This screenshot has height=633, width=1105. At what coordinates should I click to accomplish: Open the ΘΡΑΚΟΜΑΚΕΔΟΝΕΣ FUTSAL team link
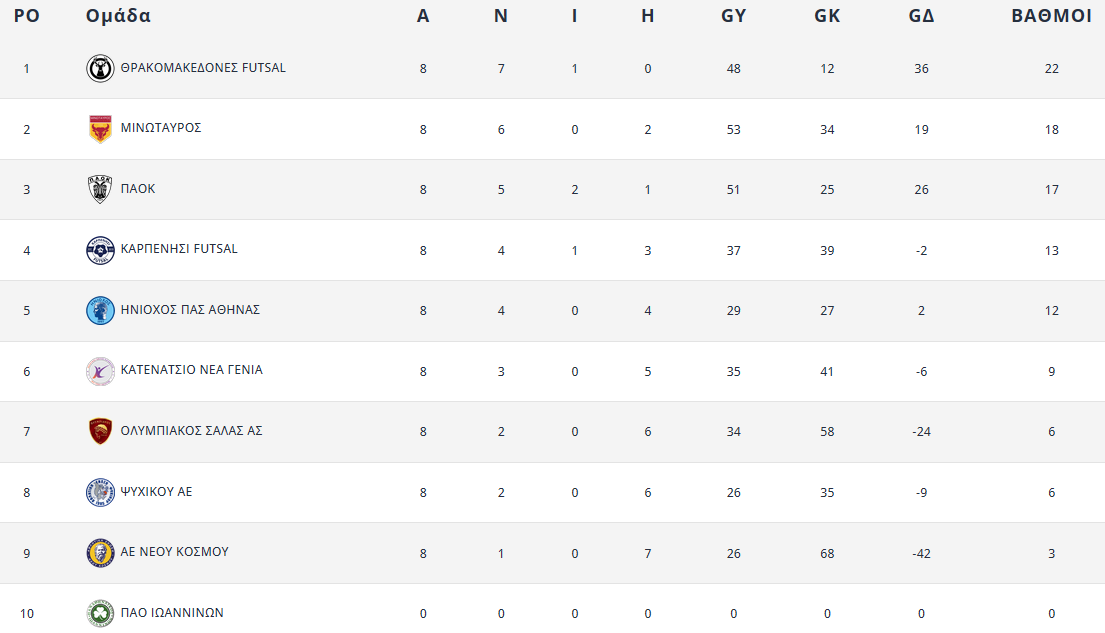[x=203, y=68]
